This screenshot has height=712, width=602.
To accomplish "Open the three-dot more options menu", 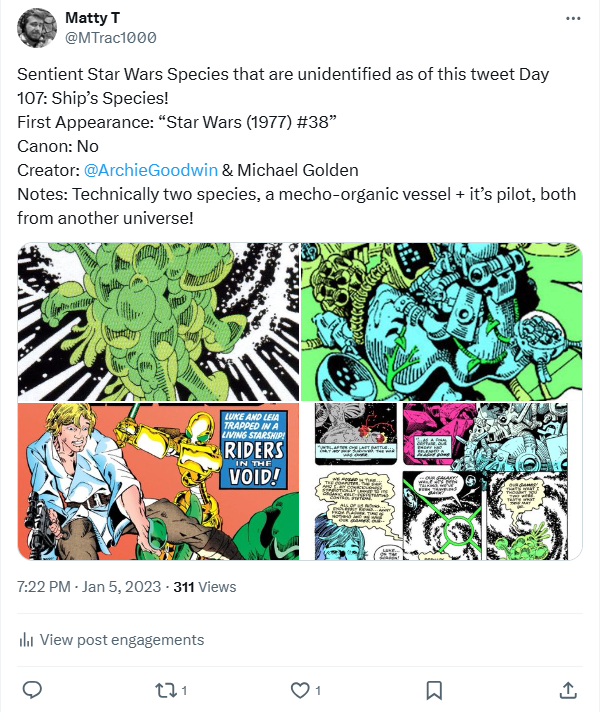I will click(572, 19).
